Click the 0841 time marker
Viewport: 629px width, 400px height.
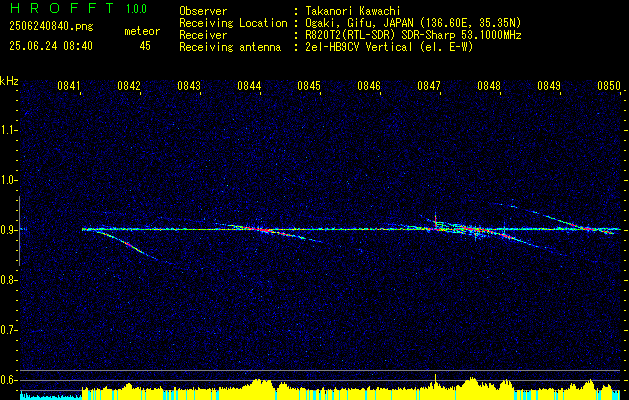[x=69, y=86]
